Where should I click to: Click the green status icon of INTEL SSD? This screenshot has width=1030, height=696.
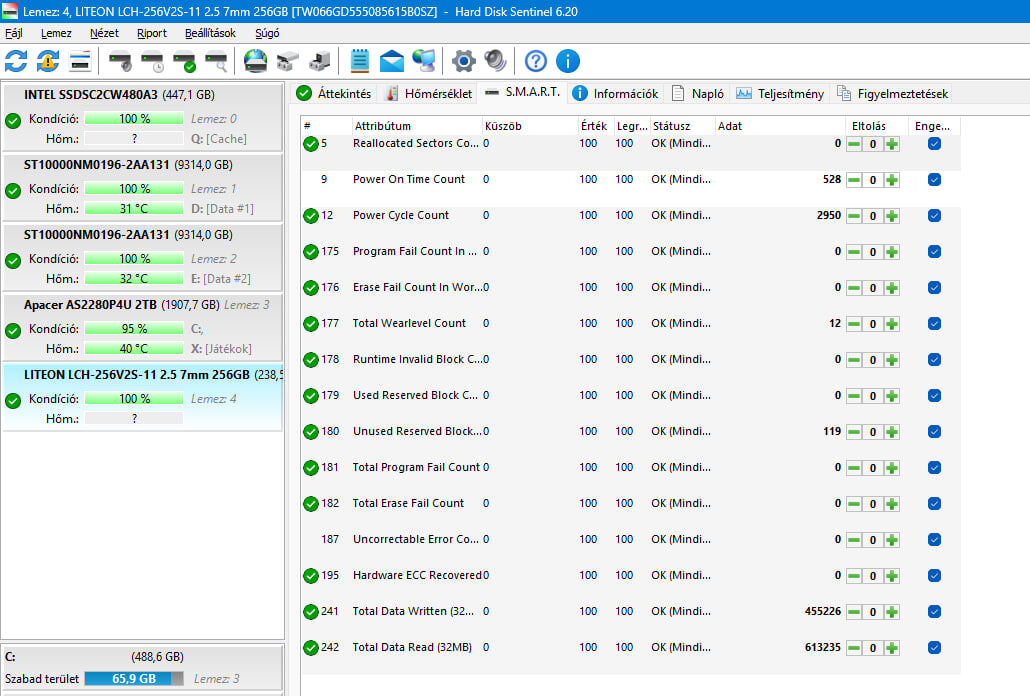click(13, 121)
